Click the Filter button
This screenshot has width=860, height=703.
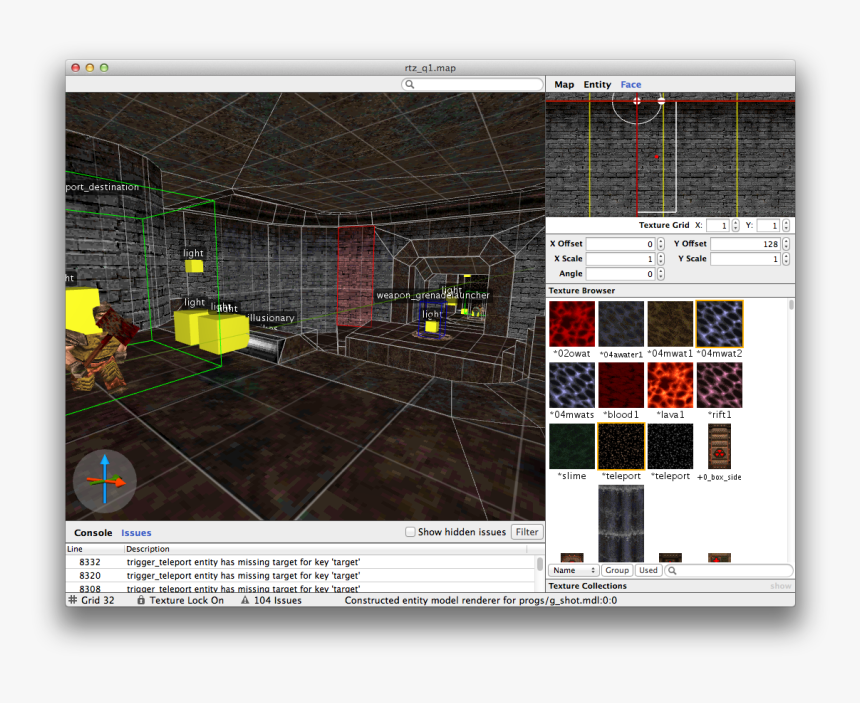coord(527,532)
